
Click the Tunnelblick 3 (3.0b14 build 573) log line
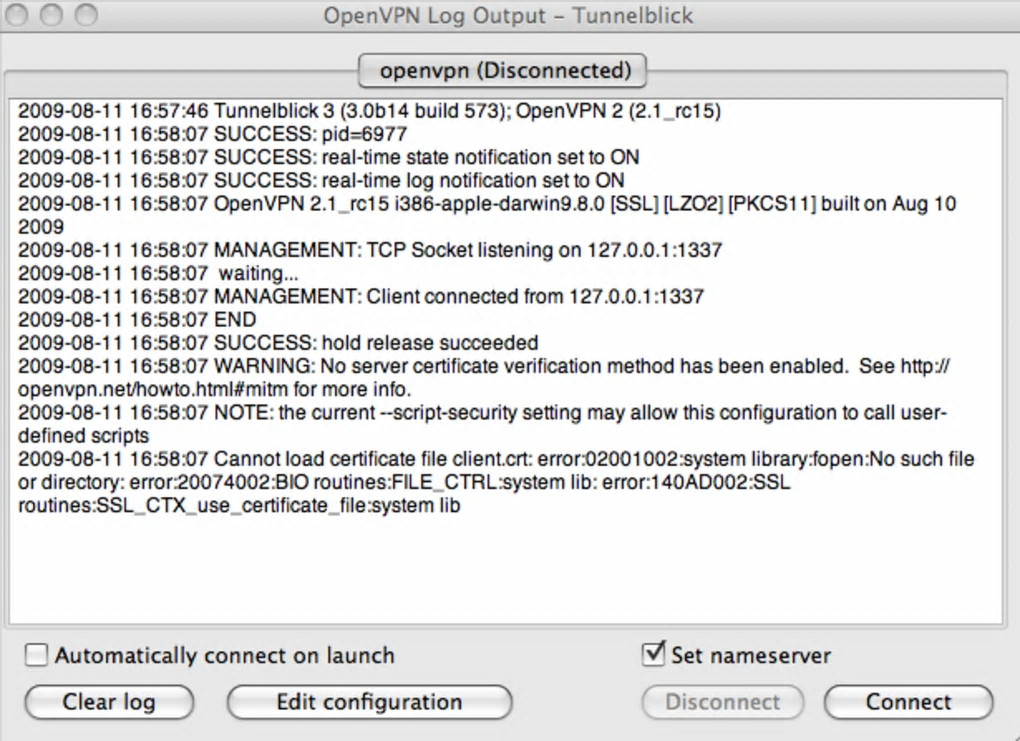(x=369, y=111)
